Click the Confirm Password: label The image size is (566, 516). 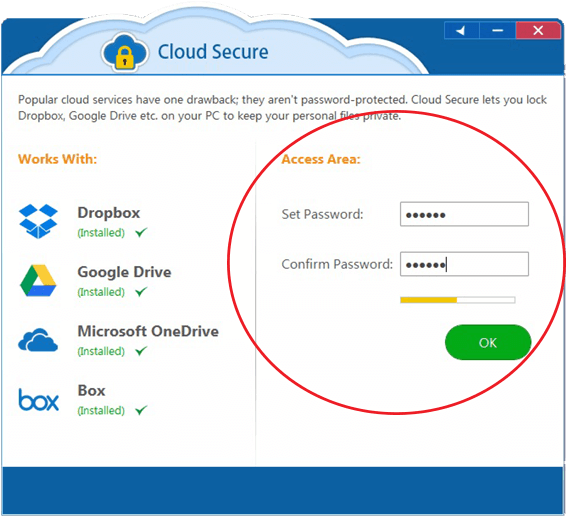pyautogui.click(x=337, y=264)
